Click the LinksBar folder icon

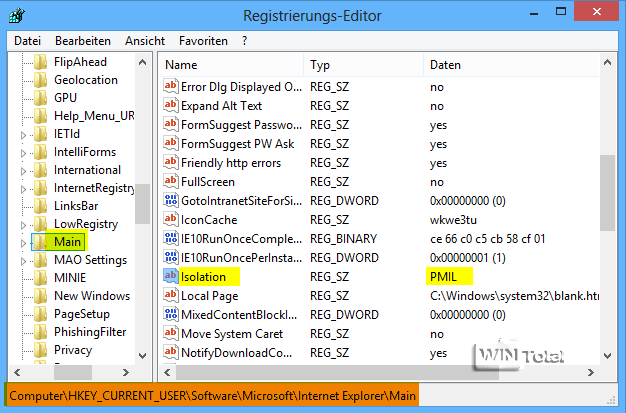click(40, 206)
